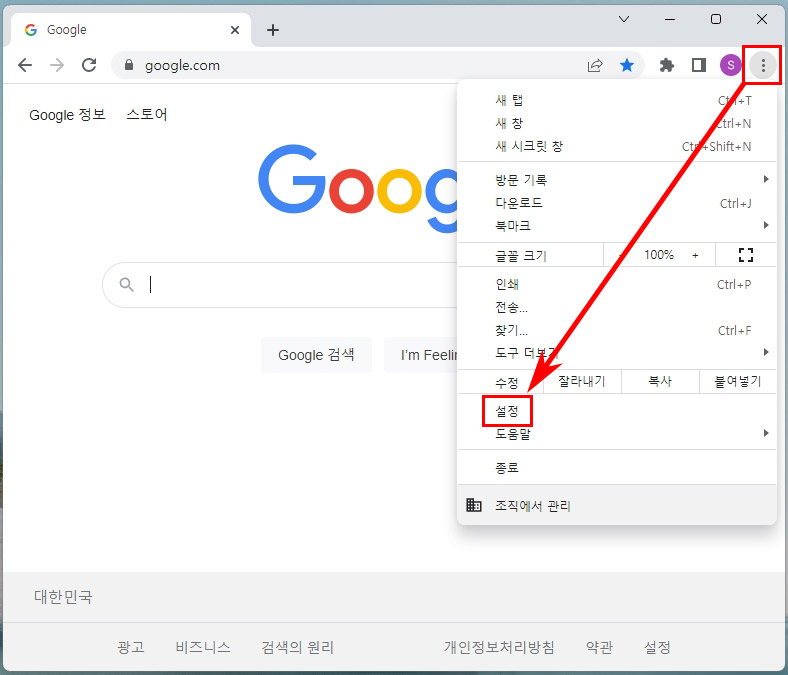Click the three-dot Chrome menu button

(763, 65)
